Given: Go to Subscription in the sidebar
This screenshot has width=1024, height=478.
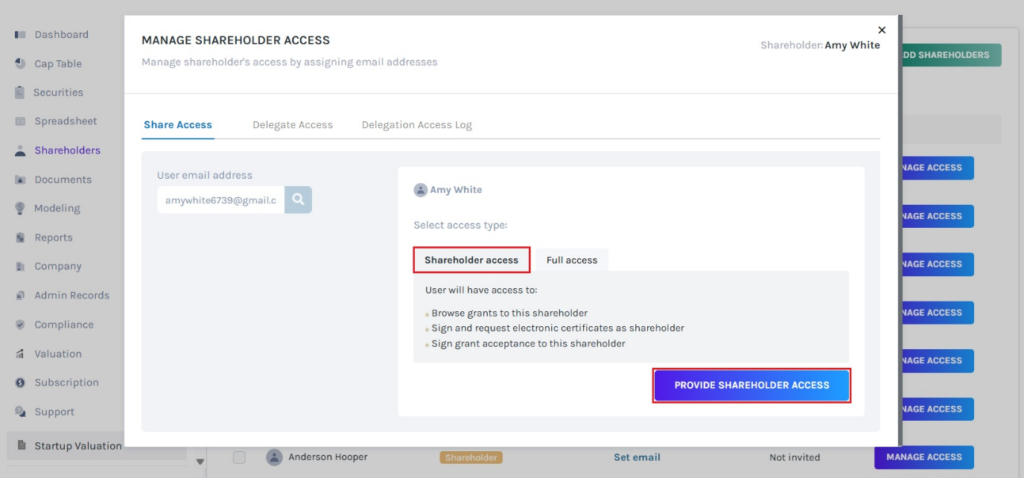Looking at the screenshot, I should pos(67,383).
